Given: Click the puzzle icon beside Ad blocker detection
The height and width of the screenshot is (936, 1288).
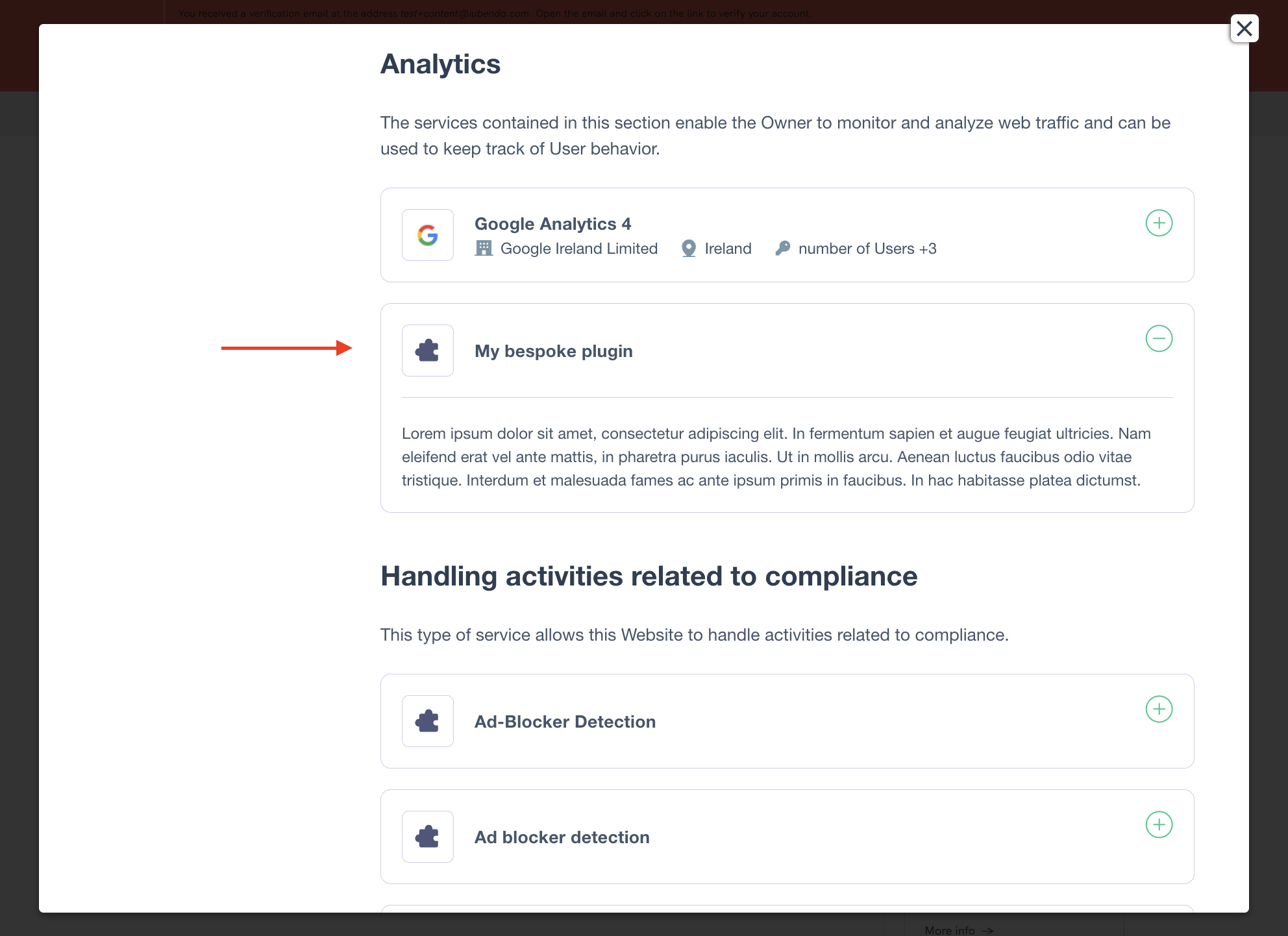Looking at the screenshot, I should click(427, 837).
